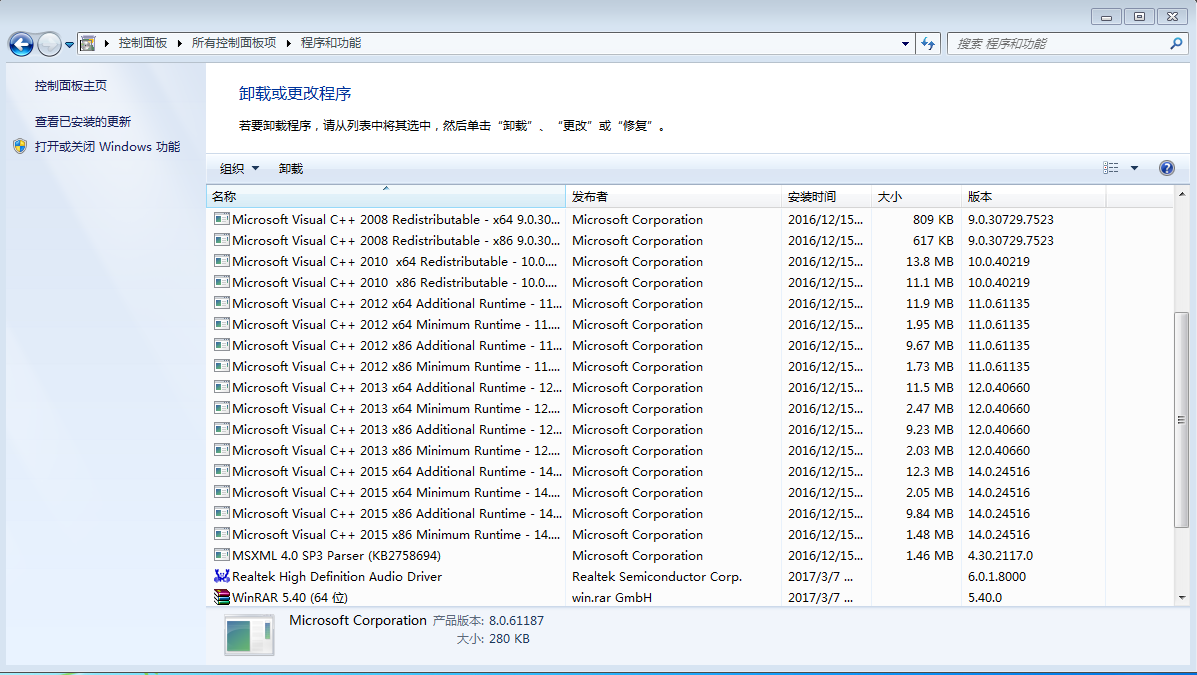This screenshot has height=675, width=1197.
Task: Click the MSXML 4.0 SP3 Parser icon
Action: pyautogui.click(x=222, y=556)
